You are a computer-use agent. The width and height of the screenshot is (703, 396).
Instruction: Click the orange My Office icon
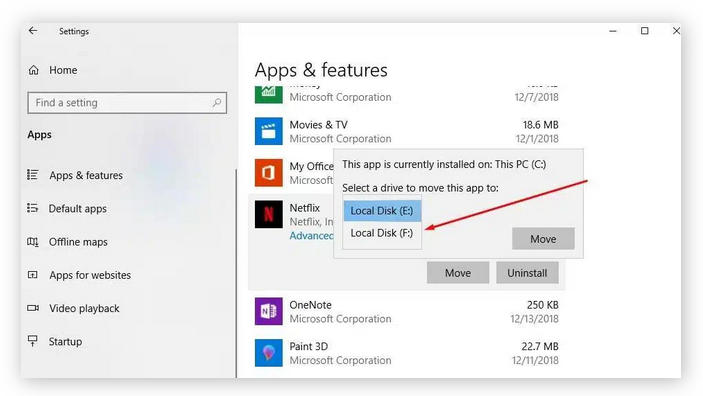[x=269, y=173]
